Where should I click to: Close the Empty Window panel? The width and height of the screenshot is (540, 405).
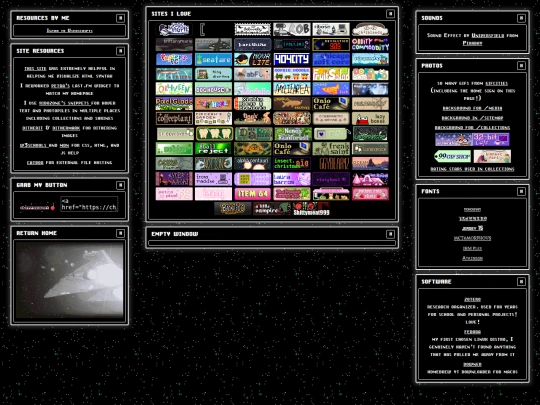tap(390, 234)
